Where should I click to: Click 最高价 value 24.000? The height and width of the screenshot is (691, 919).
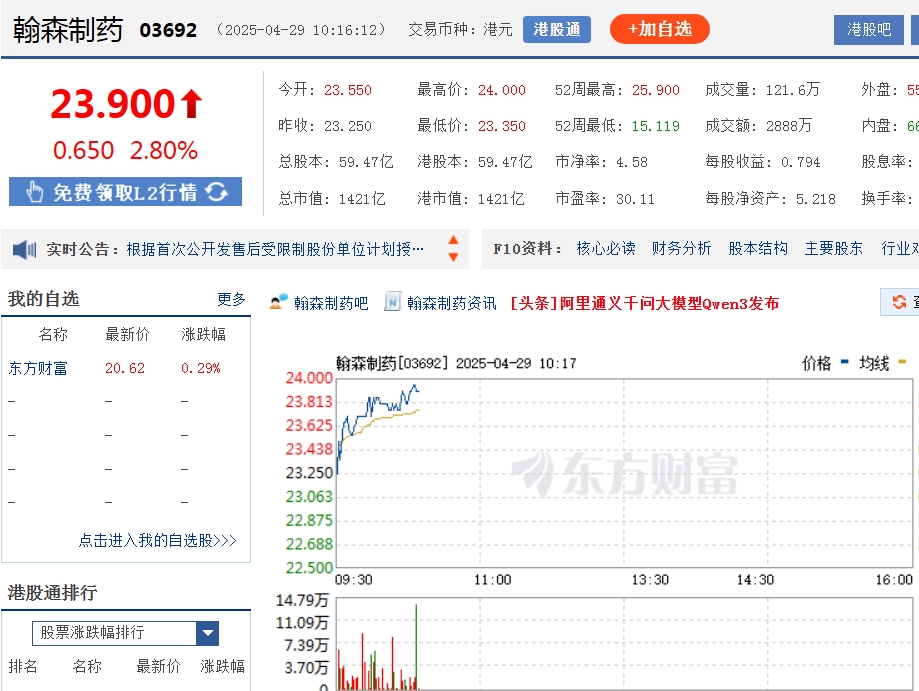pos(502,90)
